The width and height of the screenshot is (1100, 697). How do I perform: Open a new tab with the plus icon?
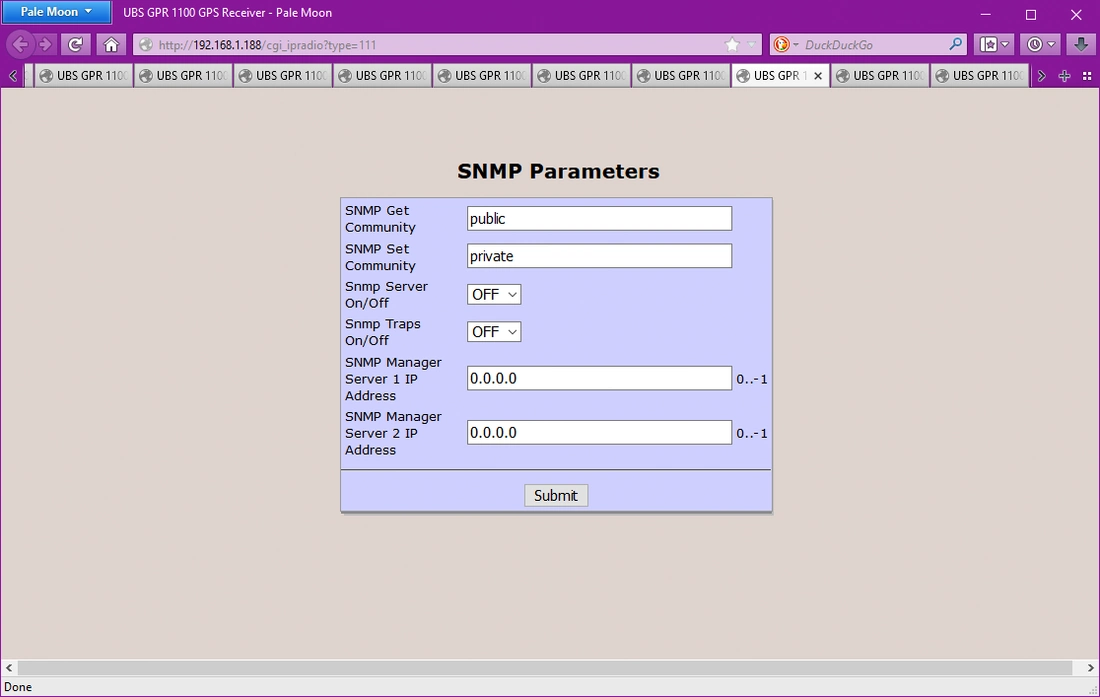click(x=1064, y=76)
